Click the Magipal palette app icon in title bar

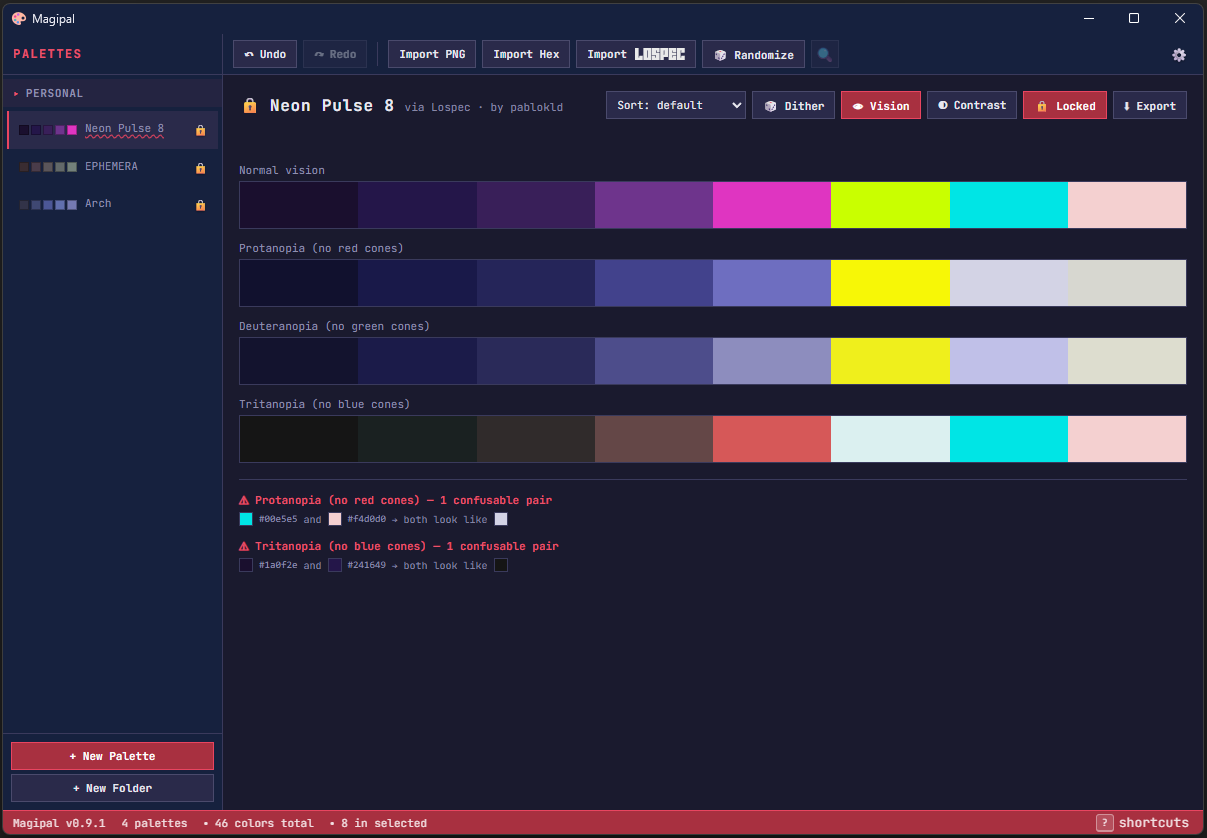(x=19, y=18)
